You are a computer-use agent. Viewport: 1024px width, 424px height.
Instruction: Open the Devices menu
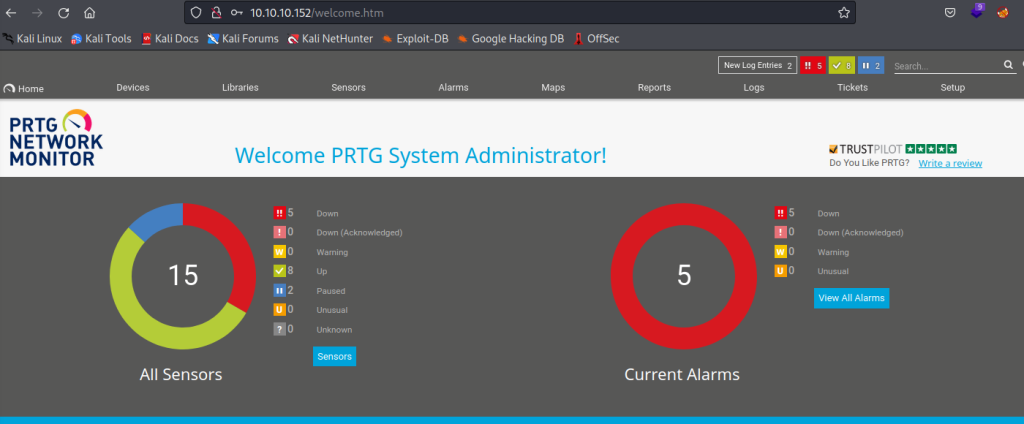[x=132, y=88]
